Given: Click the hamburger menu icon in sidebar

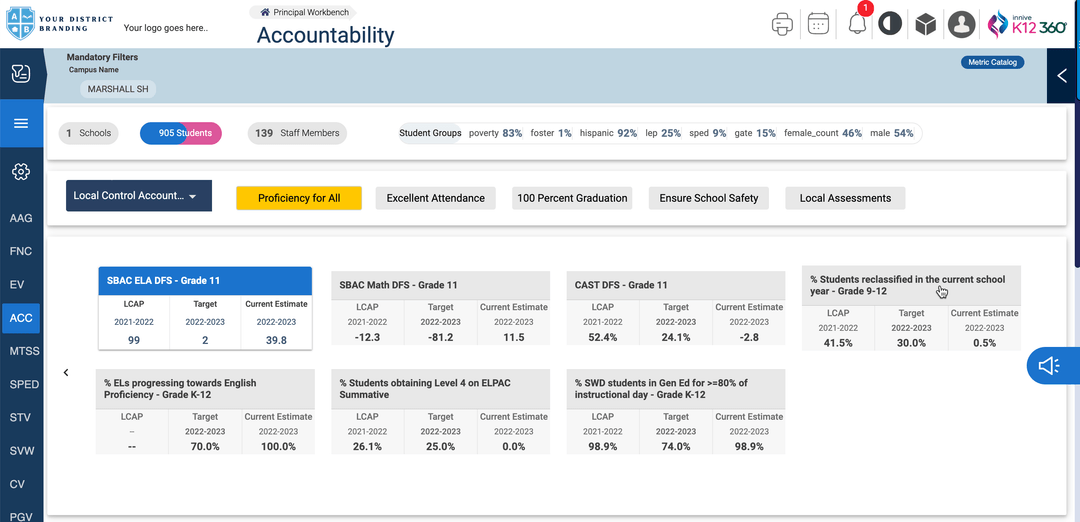Looking at the screenshot, I should (x=21, y=123).
